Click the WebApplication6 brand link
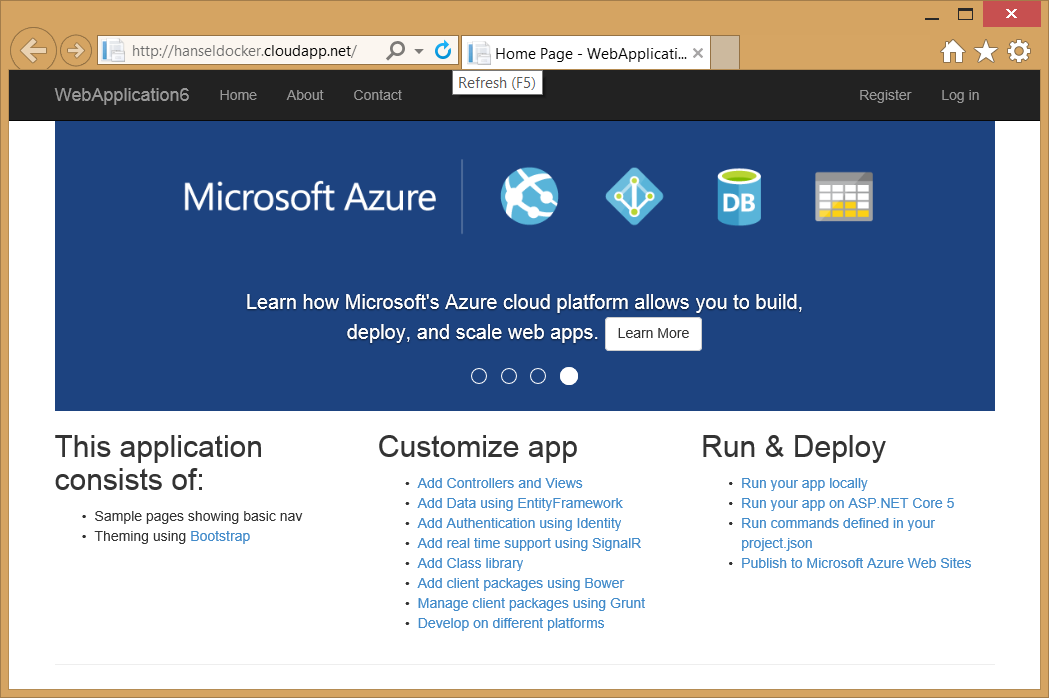This screenshot has width=1049, height=698. 122,95
